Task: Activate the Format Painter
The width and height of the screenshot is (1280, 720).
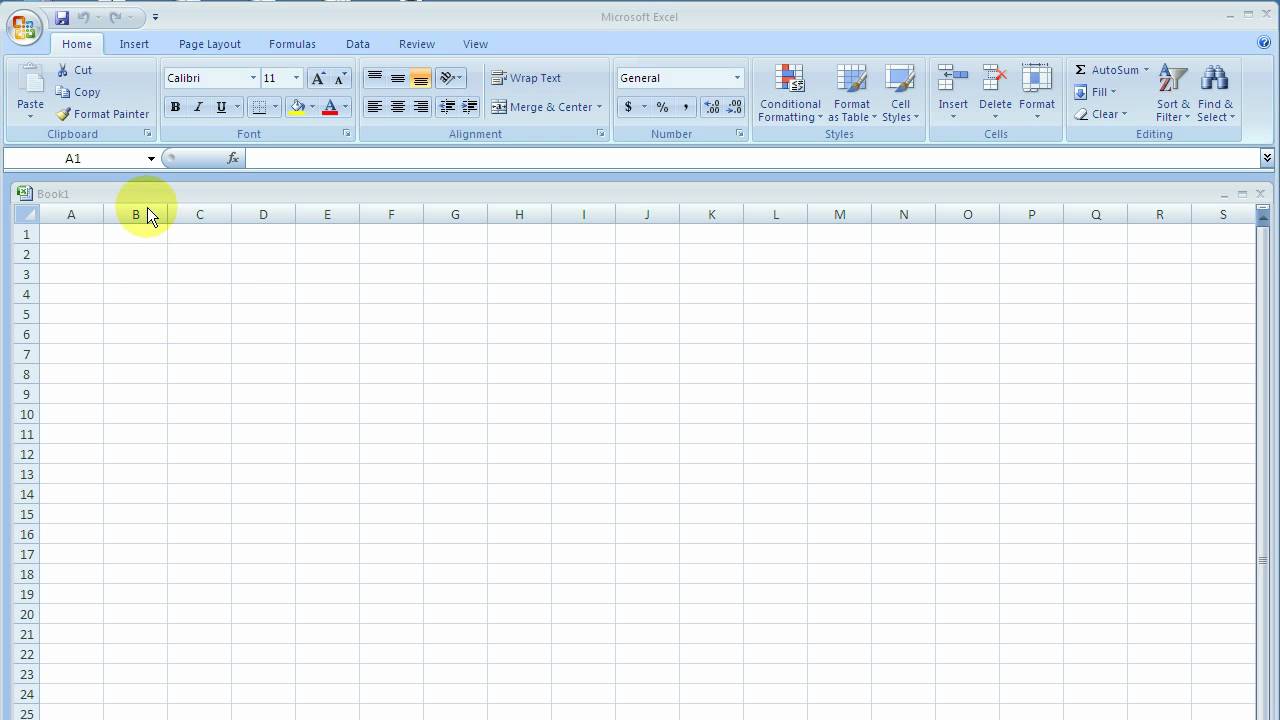Action: 102,114
